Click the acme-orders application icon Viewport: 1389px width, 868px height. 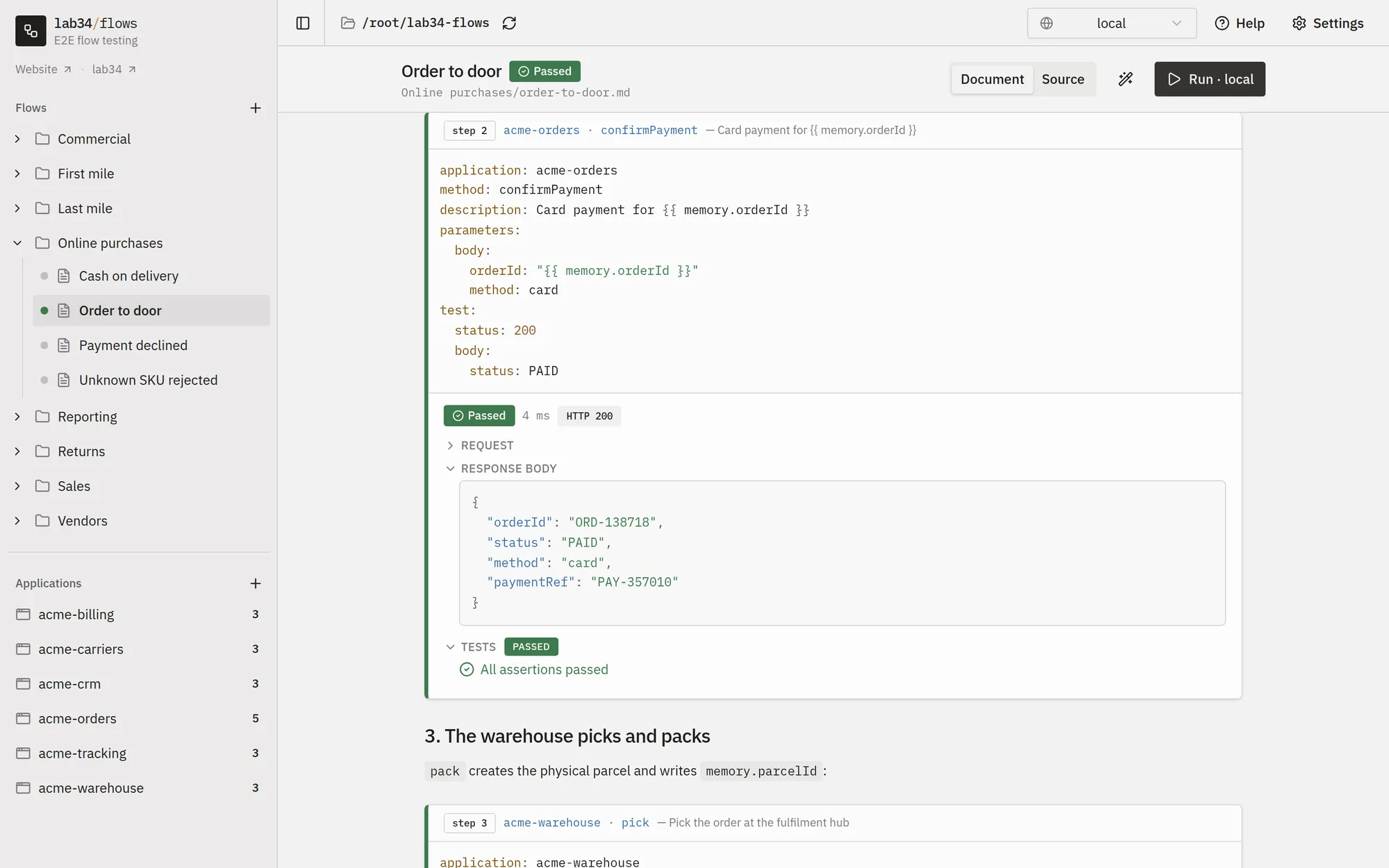[23, 719]
